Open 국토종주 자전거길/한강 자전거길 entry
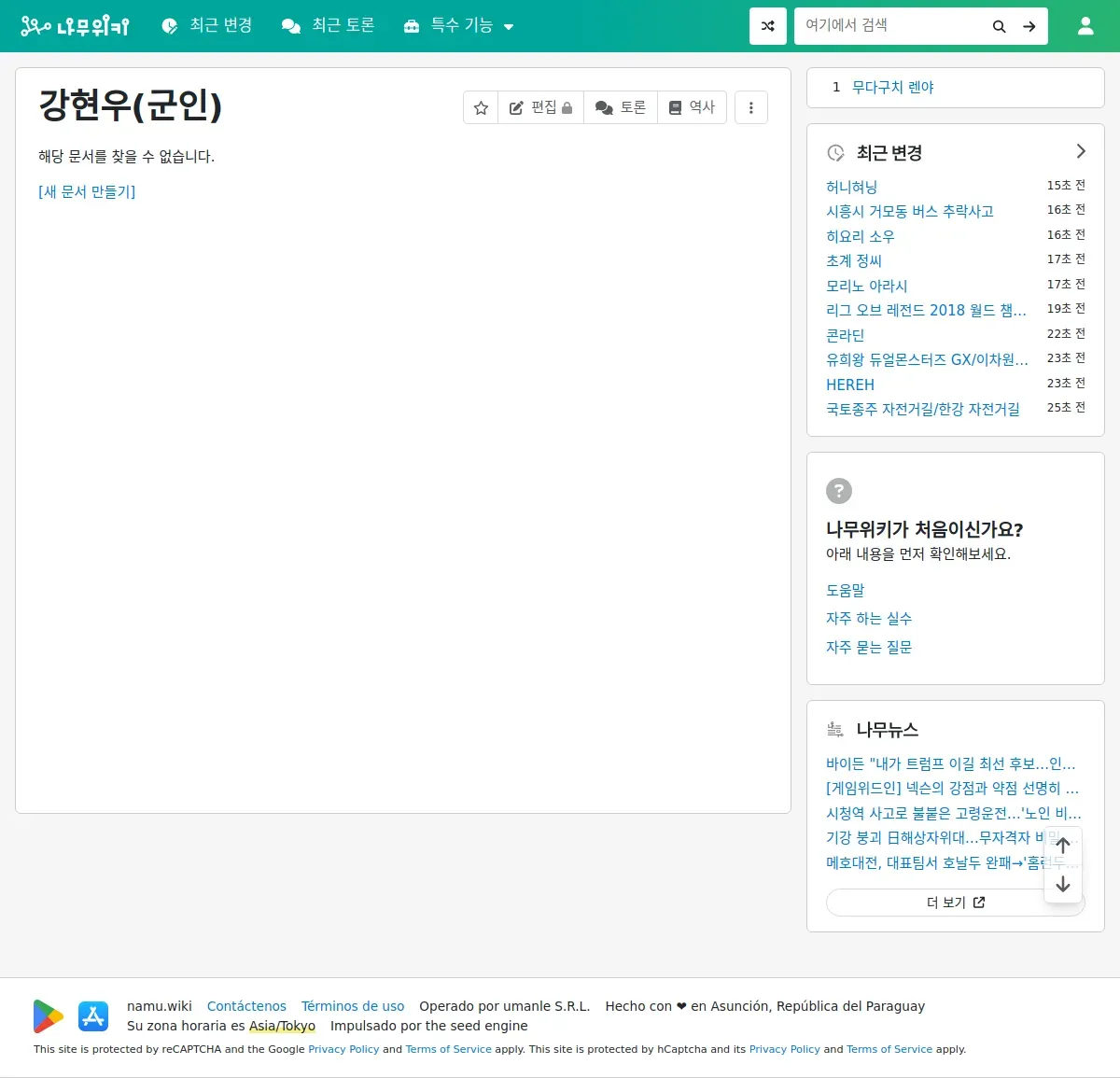 (923, 409)
